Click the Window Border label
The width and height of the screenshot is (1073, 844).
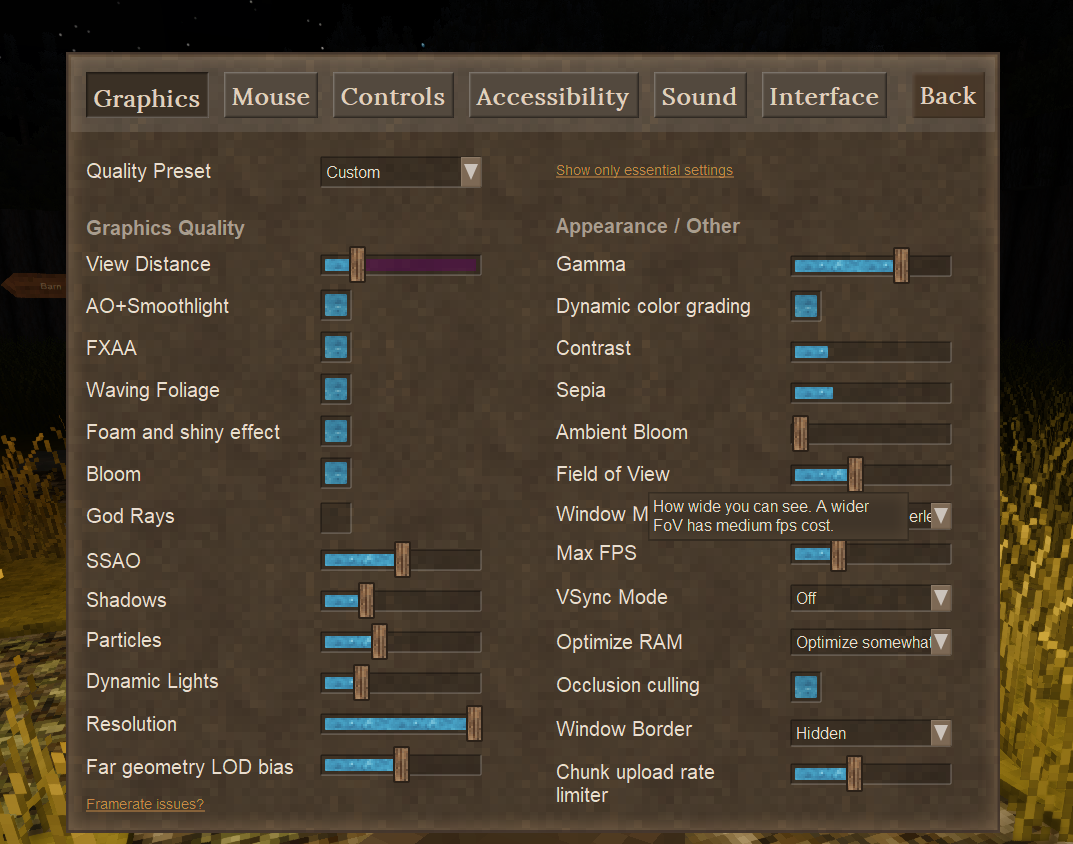(x=624, y=729)
